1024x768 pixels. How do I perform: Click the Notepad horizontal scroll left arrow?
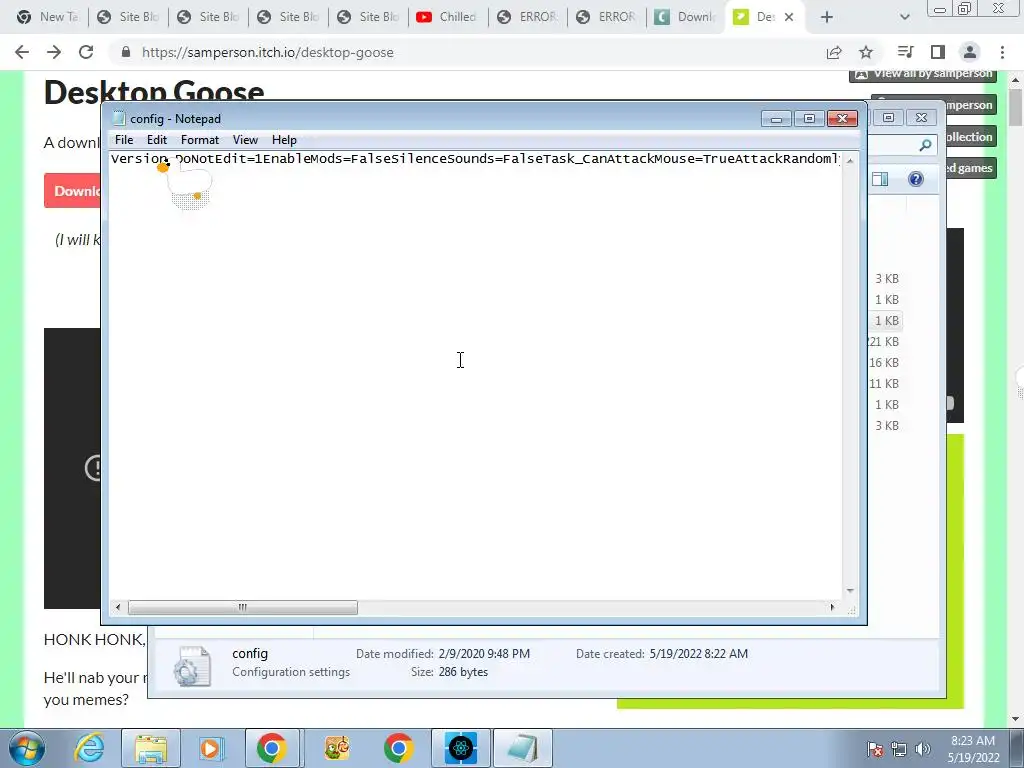(118, 607)
